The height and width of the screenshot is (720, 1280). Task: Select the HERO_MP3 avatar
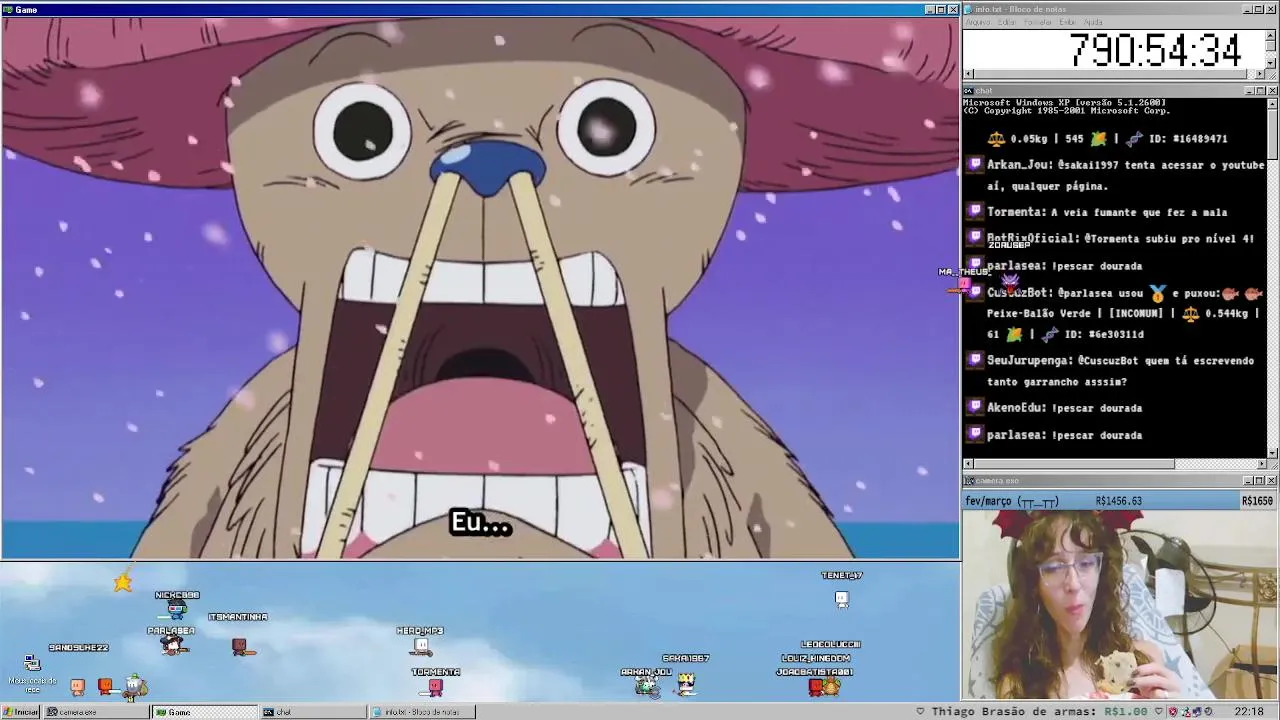coord(421,647)
